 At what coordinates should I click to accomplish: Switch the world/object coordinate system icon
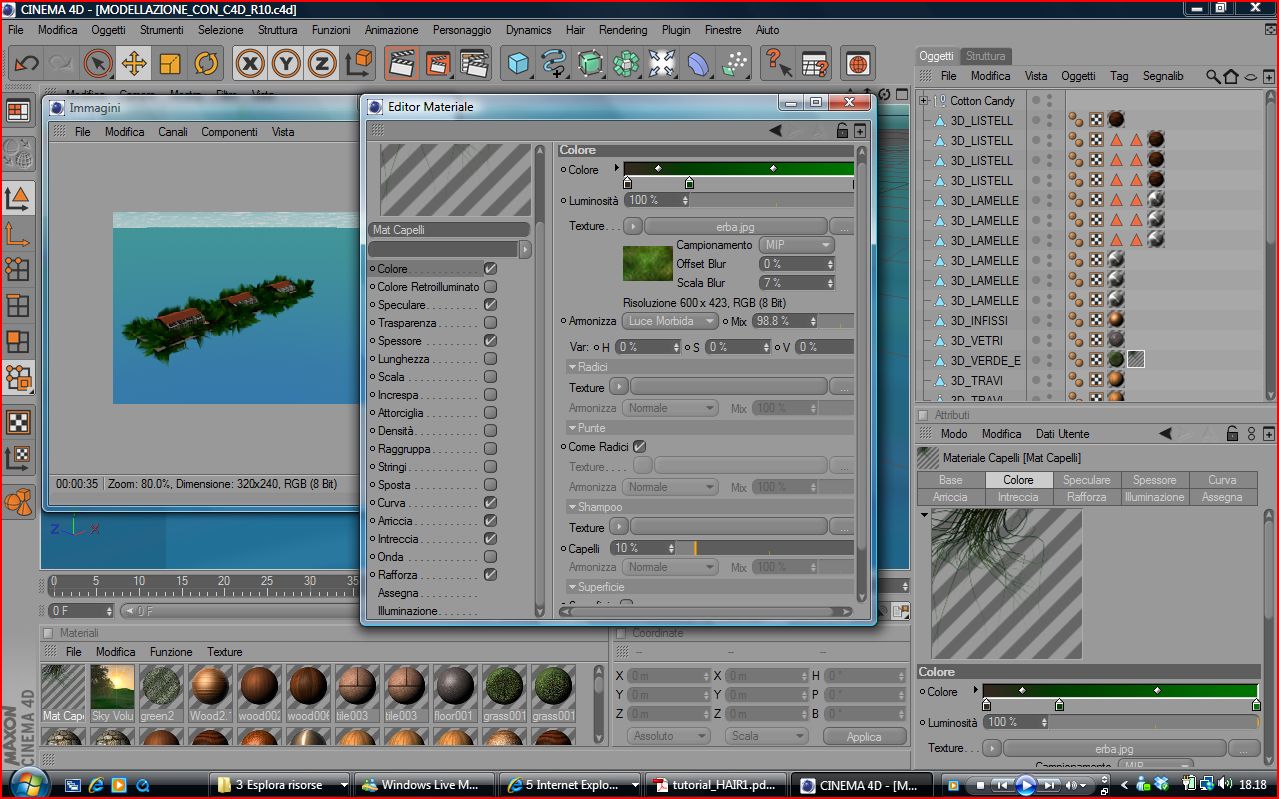[358, 64]
